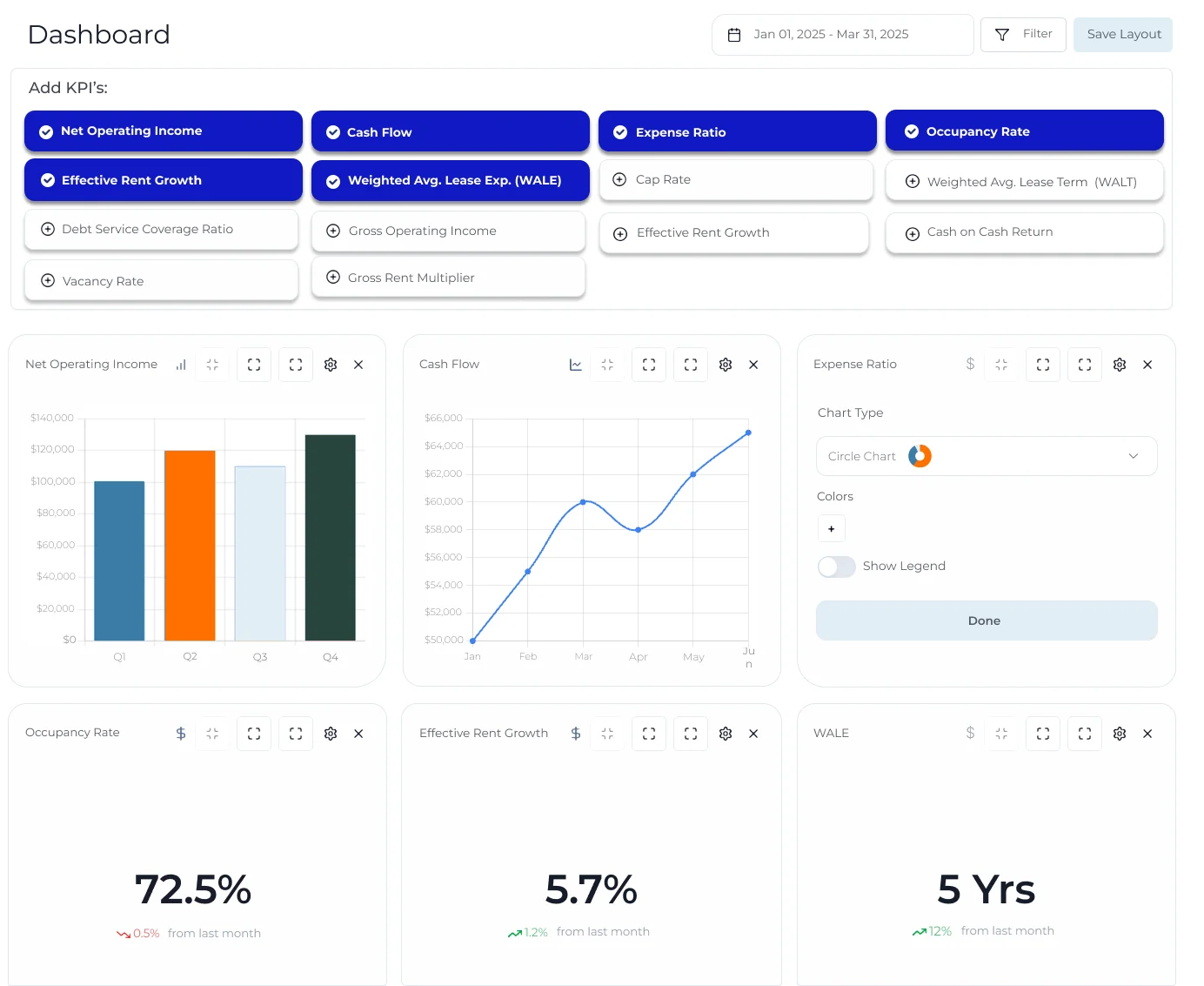The height and width of the screenshot is (986, 1204).
Task: Open settings gear on Occupancy Rate card
Action: 331,734
